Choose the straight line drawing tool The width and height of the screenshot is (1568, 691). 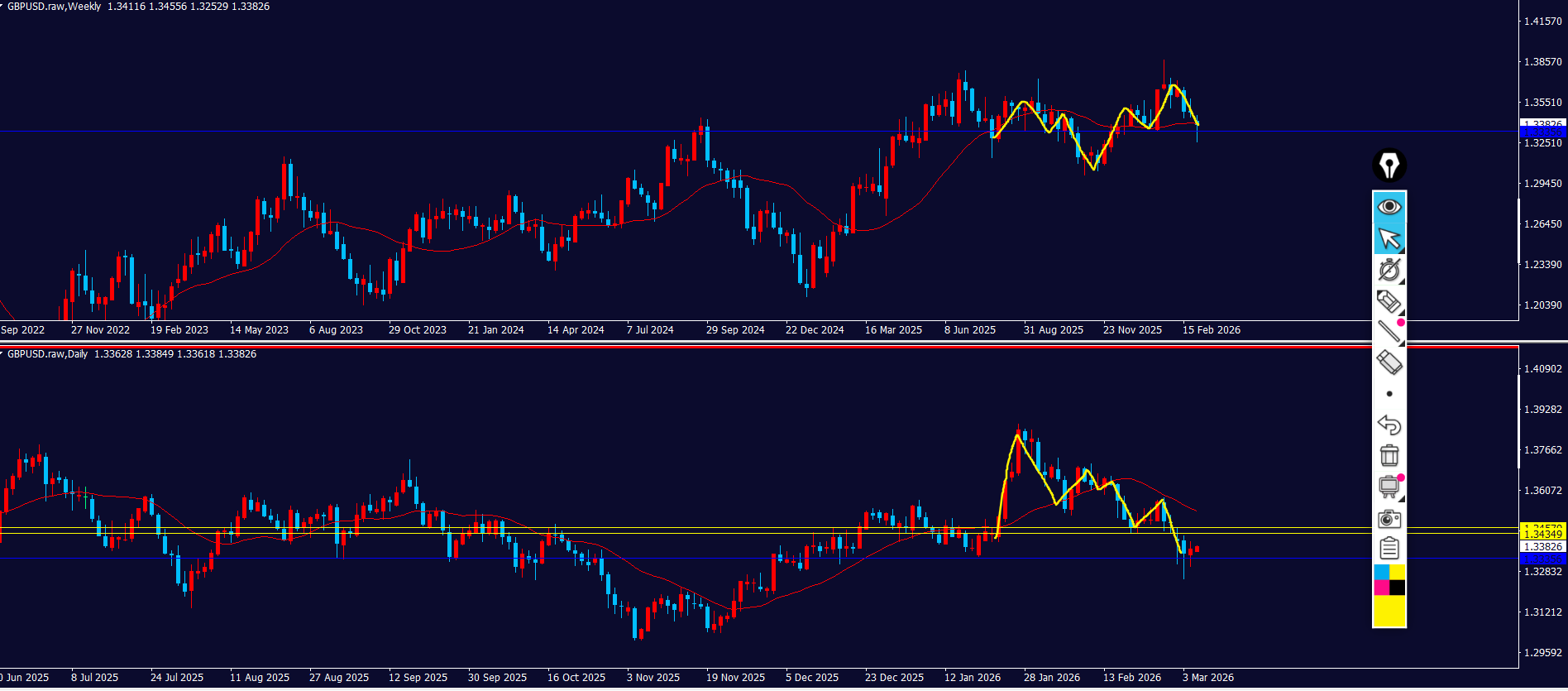coord(1389,332)
